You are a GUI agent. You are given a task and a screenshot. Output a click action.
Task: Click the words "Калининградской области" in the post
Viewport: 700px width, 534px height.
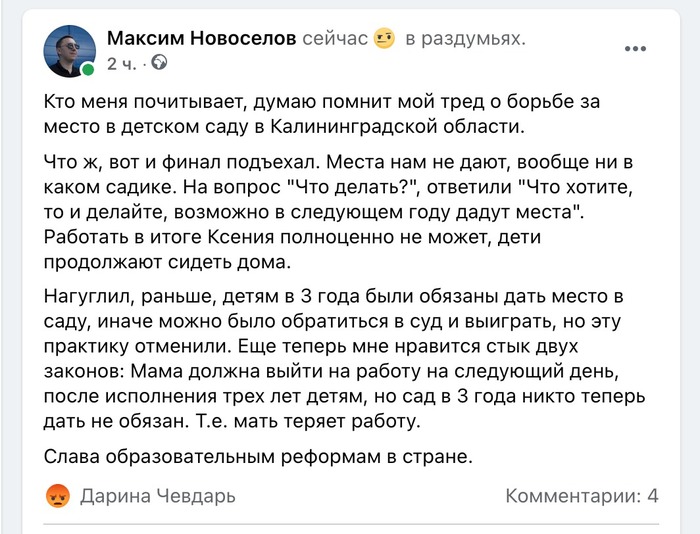pyautogui.click(x=412, y=127)
